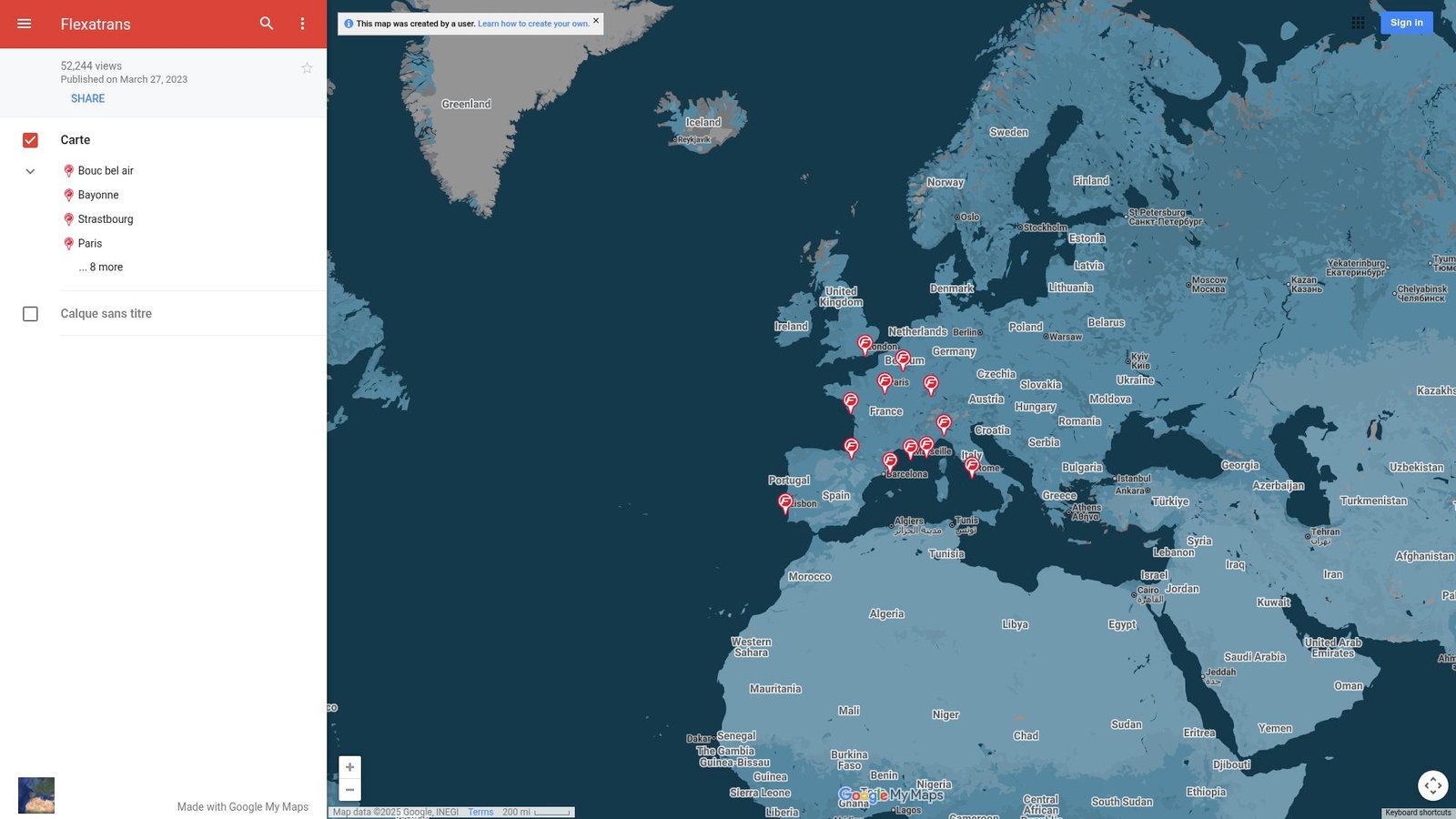The height and width of the screenshot is (819, 1456).
Task: Click the map marker near Lisbon
Action: pyautogui.click(x=785, y=501)
